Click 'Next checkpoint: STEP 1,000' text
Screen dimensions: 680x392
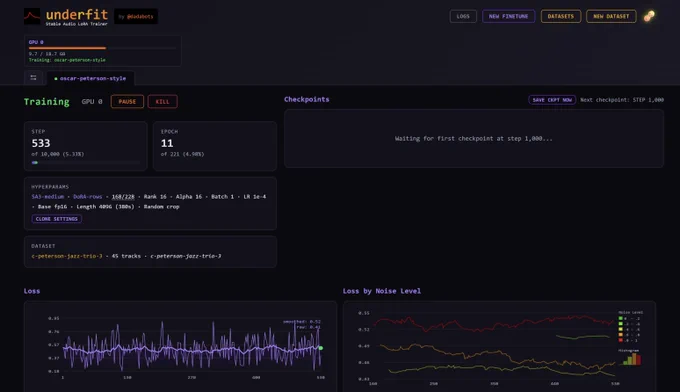tap(622, 100)
